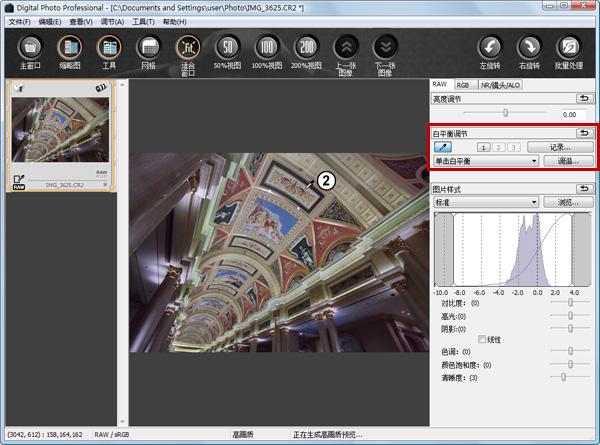Open the Click White Balance (单击白平衡) dropdown
The width and height of the screenshot is (600, 445).
coord(486,161)
